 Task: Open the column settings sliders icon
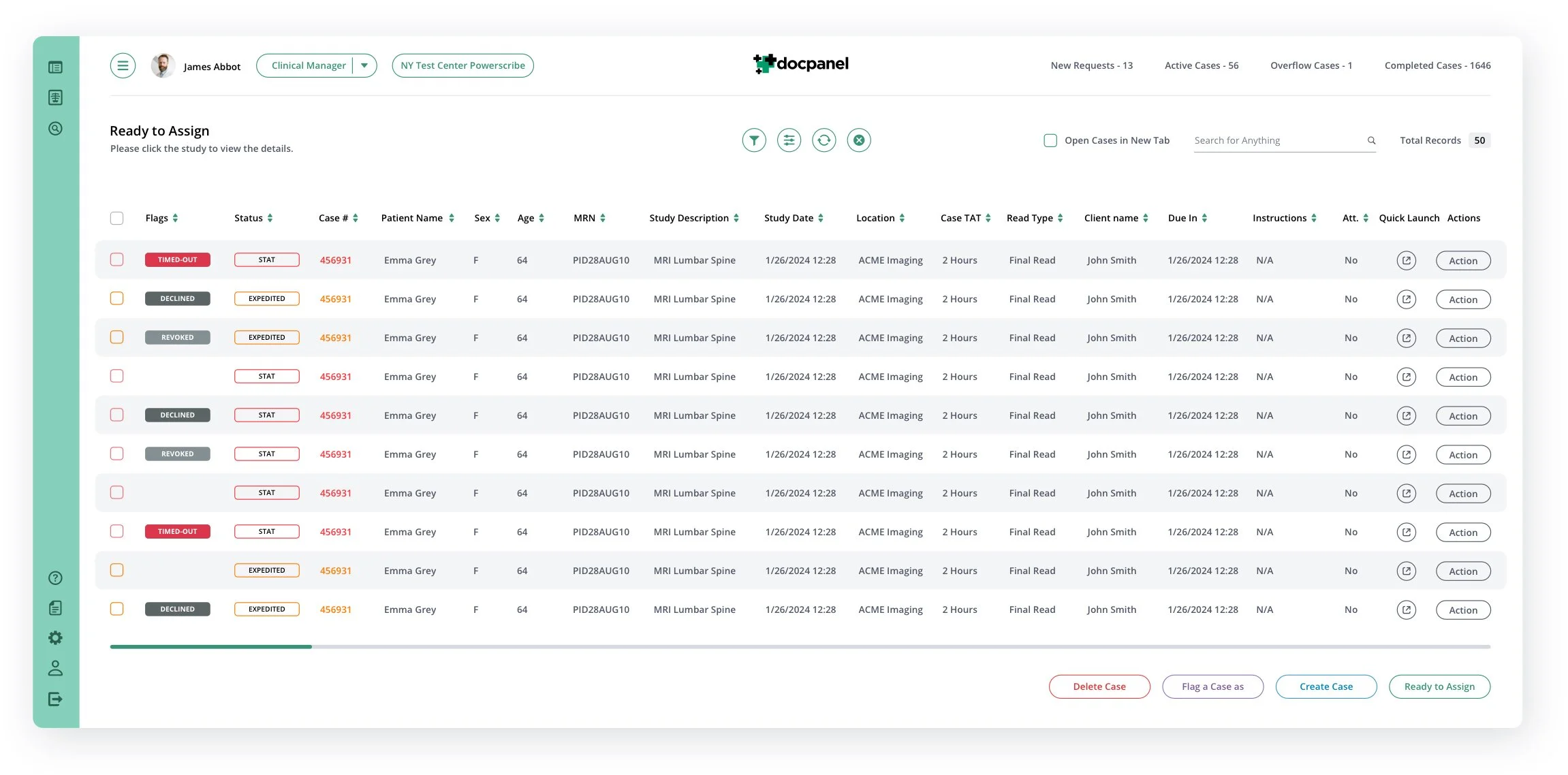(789, 140)
